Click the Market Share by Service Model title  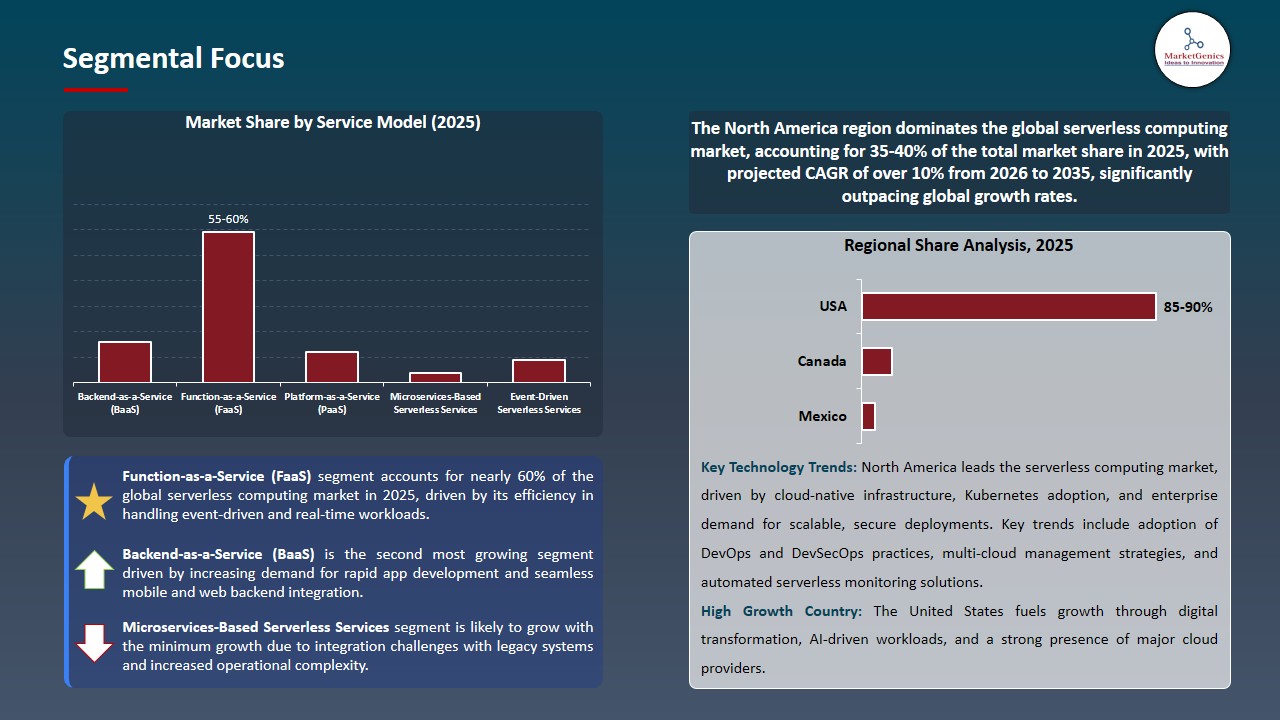coord(333,122)
